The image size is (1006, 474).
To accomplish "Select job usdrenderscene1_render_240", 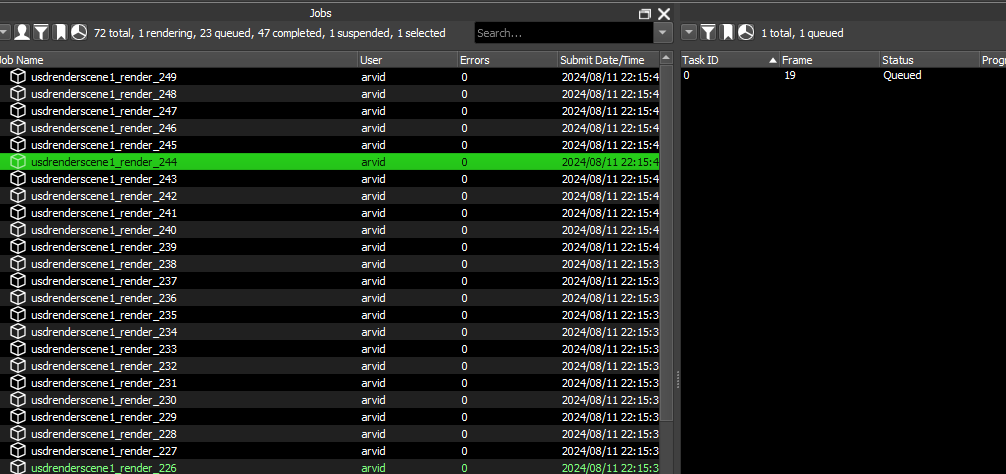I will 330,230.
